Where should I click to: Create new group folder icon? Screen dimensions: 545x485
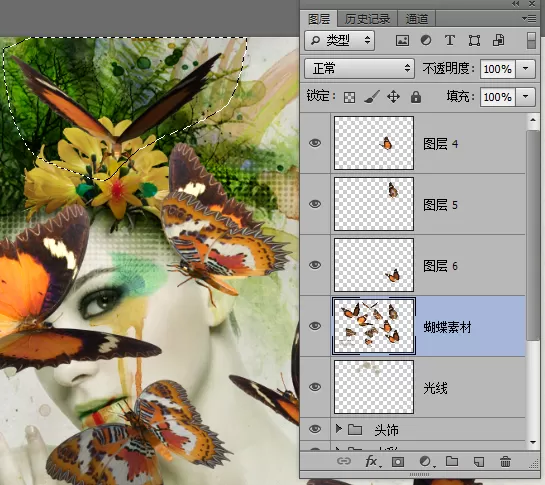[x=452, y=461]
